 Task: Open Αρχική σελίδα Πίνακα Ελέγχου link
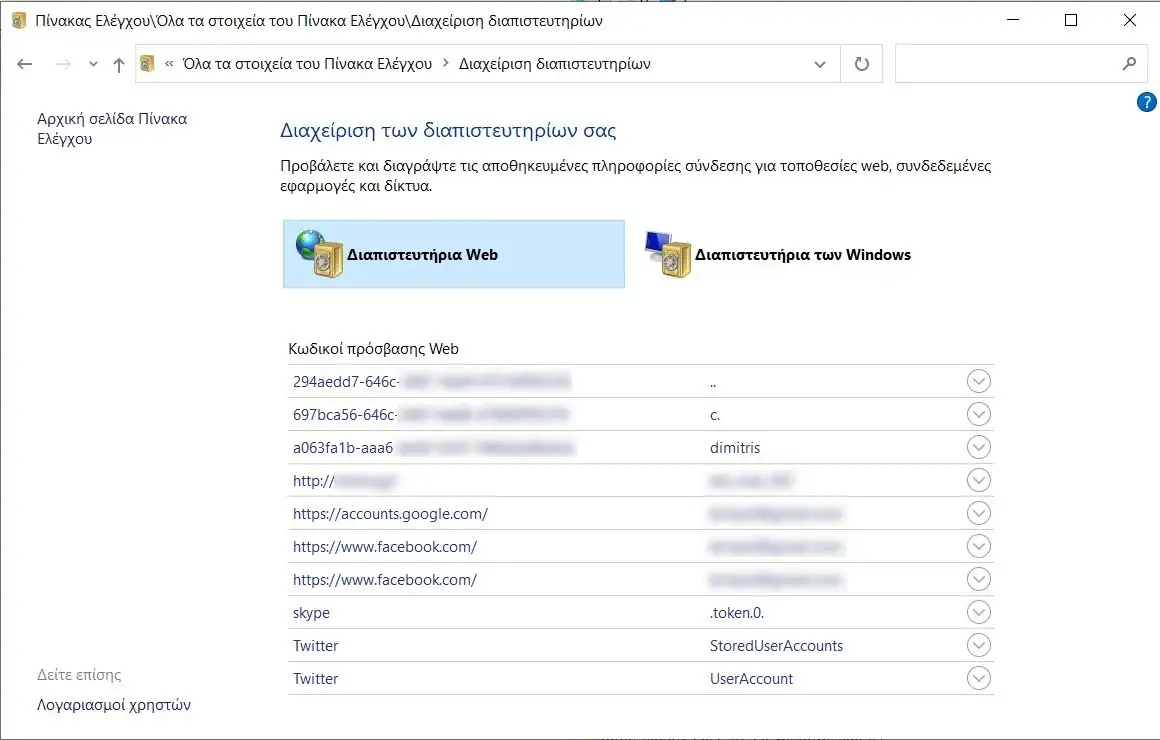pyautogui.click(x=113, y=128)
